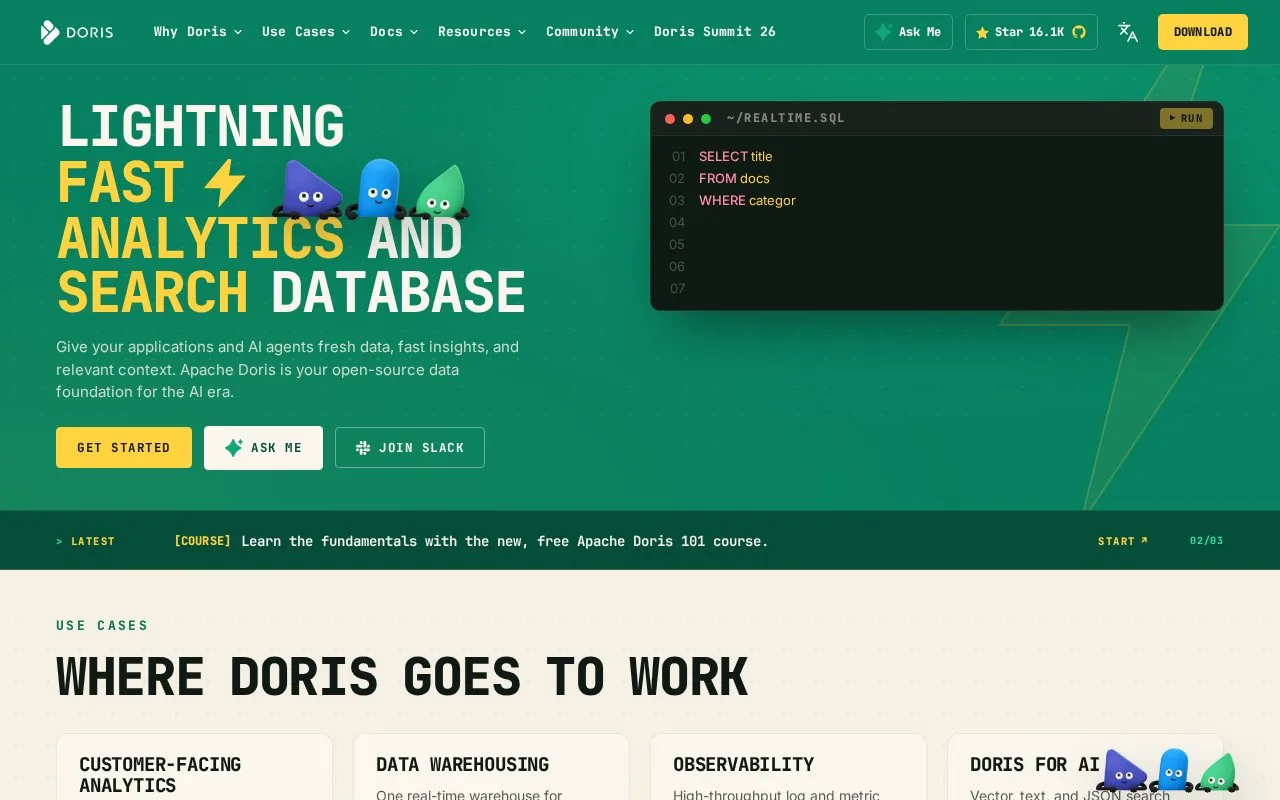
Task: Click the purple triangle mascot in hero
Action: (x=308, y=189)
